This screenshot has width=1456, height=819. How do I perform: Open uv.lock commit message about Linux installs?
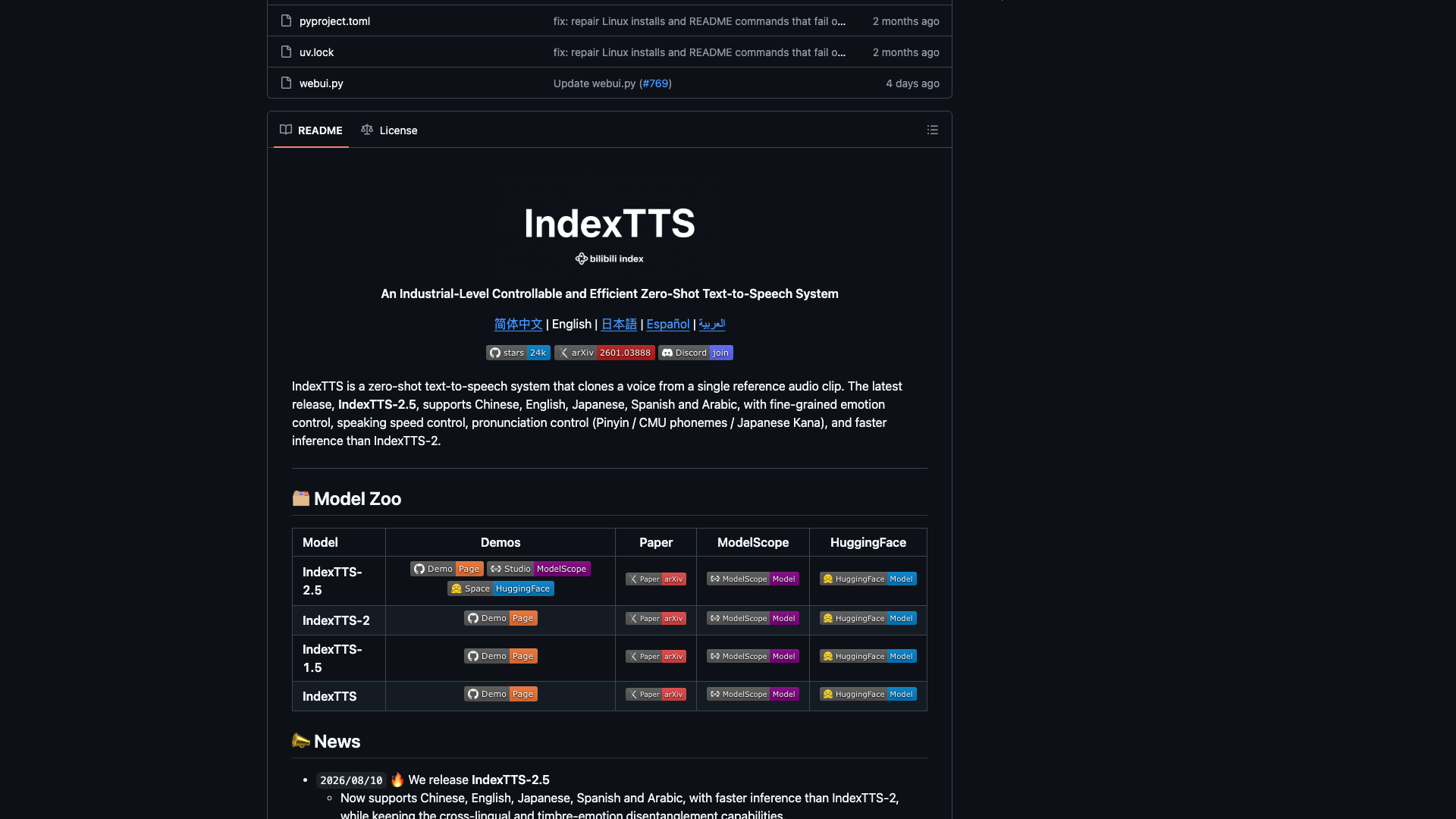[x=699, y=52]
